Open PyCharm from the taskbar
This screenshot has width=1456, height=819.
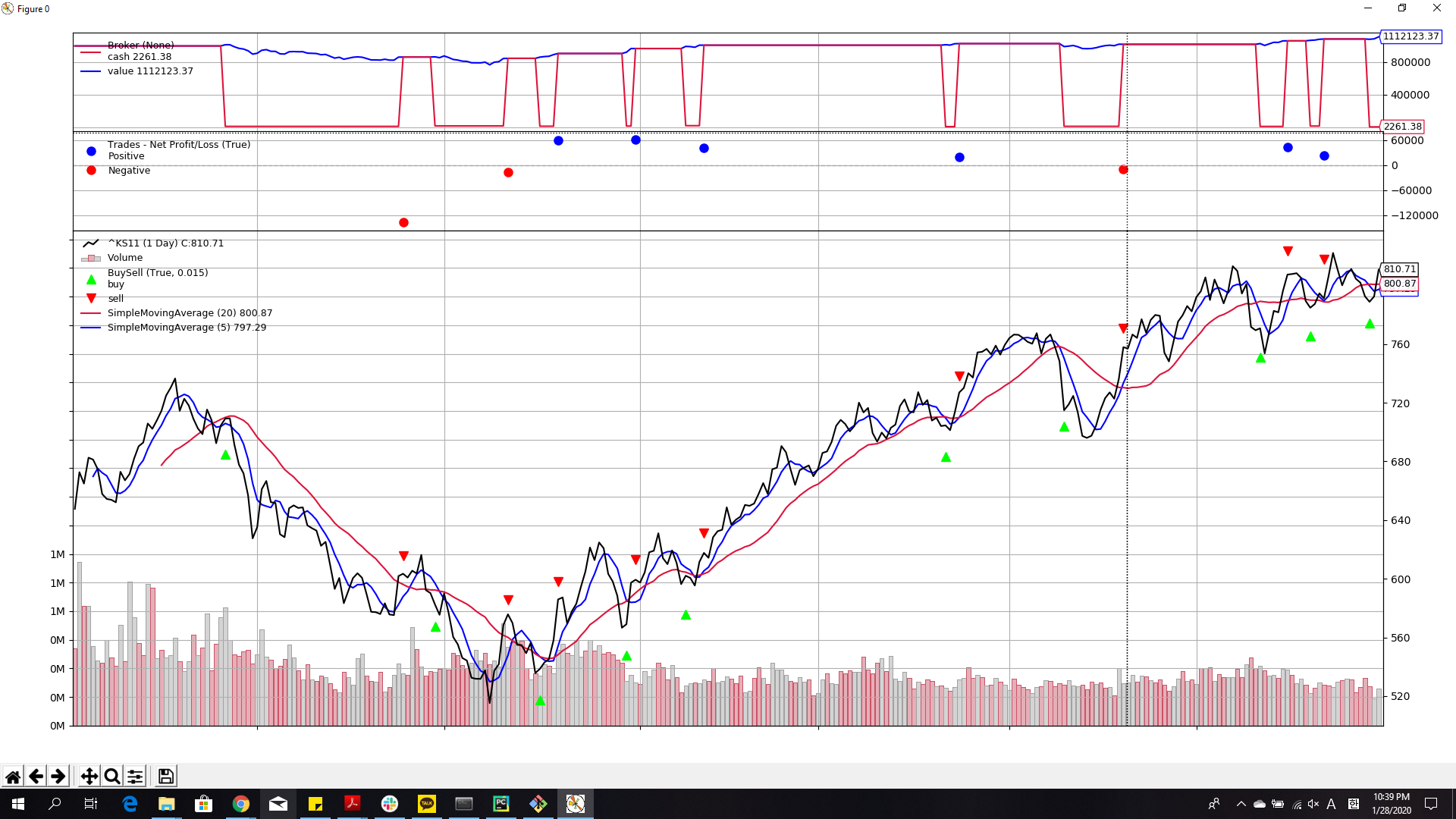(500, 804)
